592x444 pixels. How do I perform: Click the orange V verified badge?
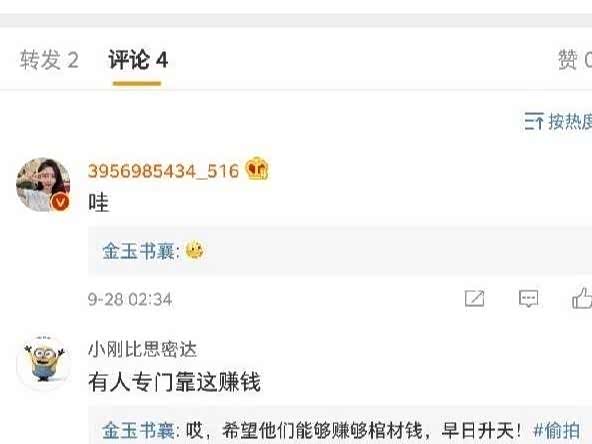pyautogui.click(x=60, y=202)
